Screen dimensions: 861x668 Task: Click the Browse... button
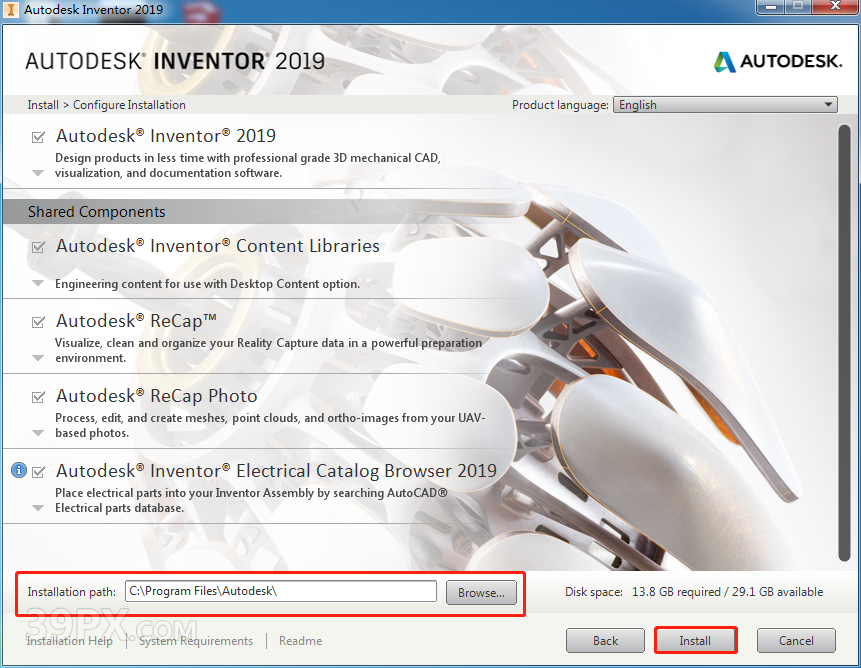(482, 592)
